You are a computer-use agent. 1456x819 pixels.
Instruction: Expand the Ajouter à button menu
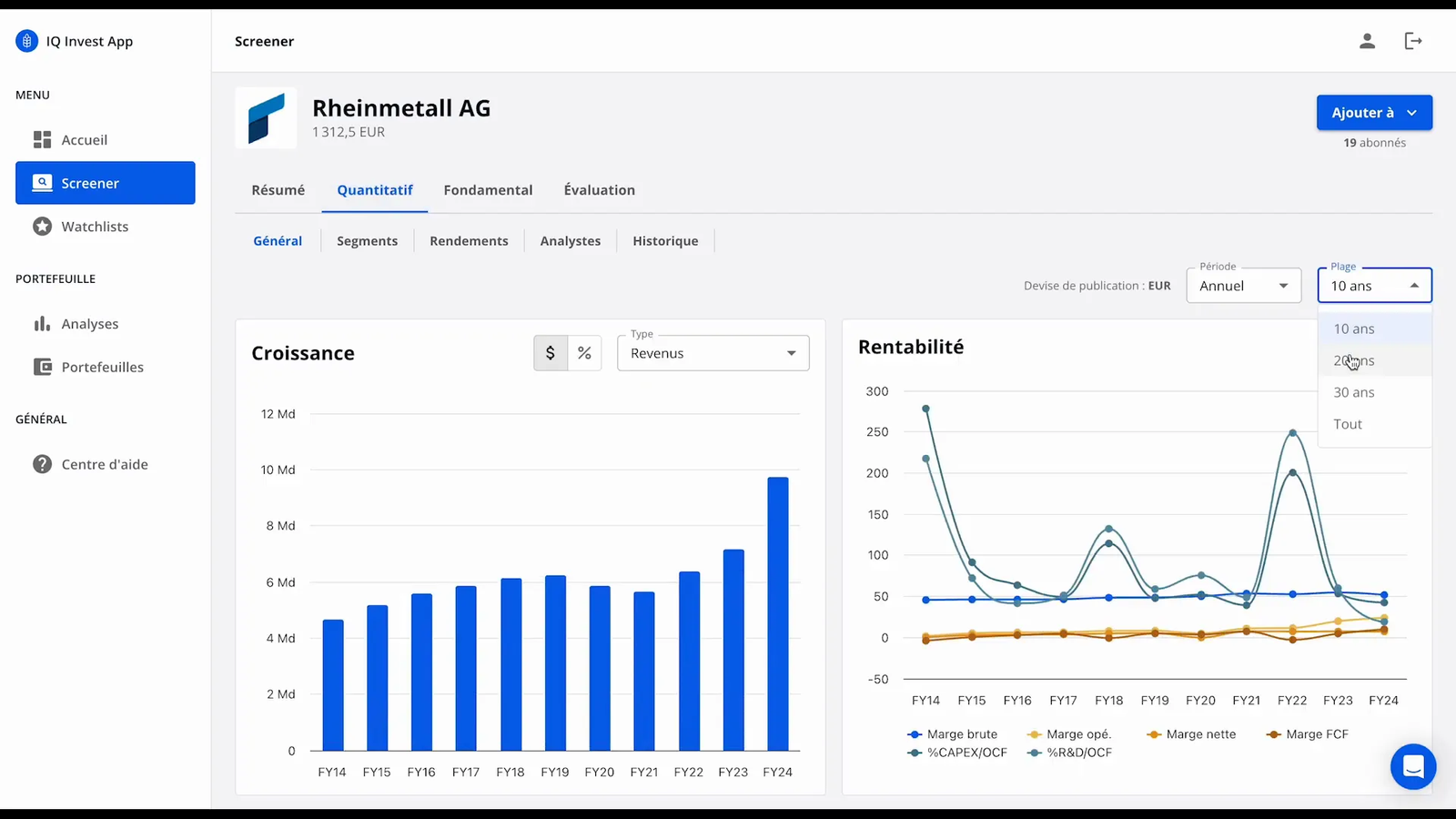(x=1375, y=113)
